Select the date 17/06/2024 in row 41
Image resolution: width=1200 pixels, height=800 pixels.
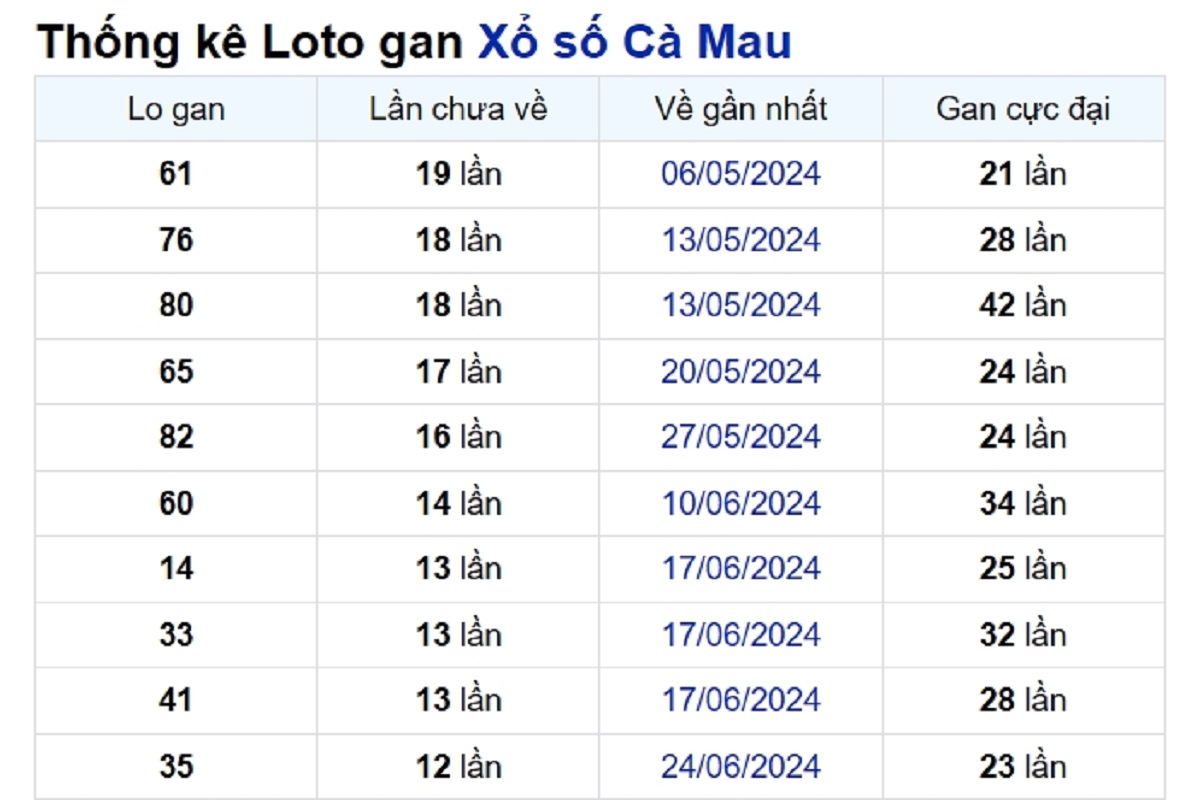pyautogui.click(x=741, y=700)
